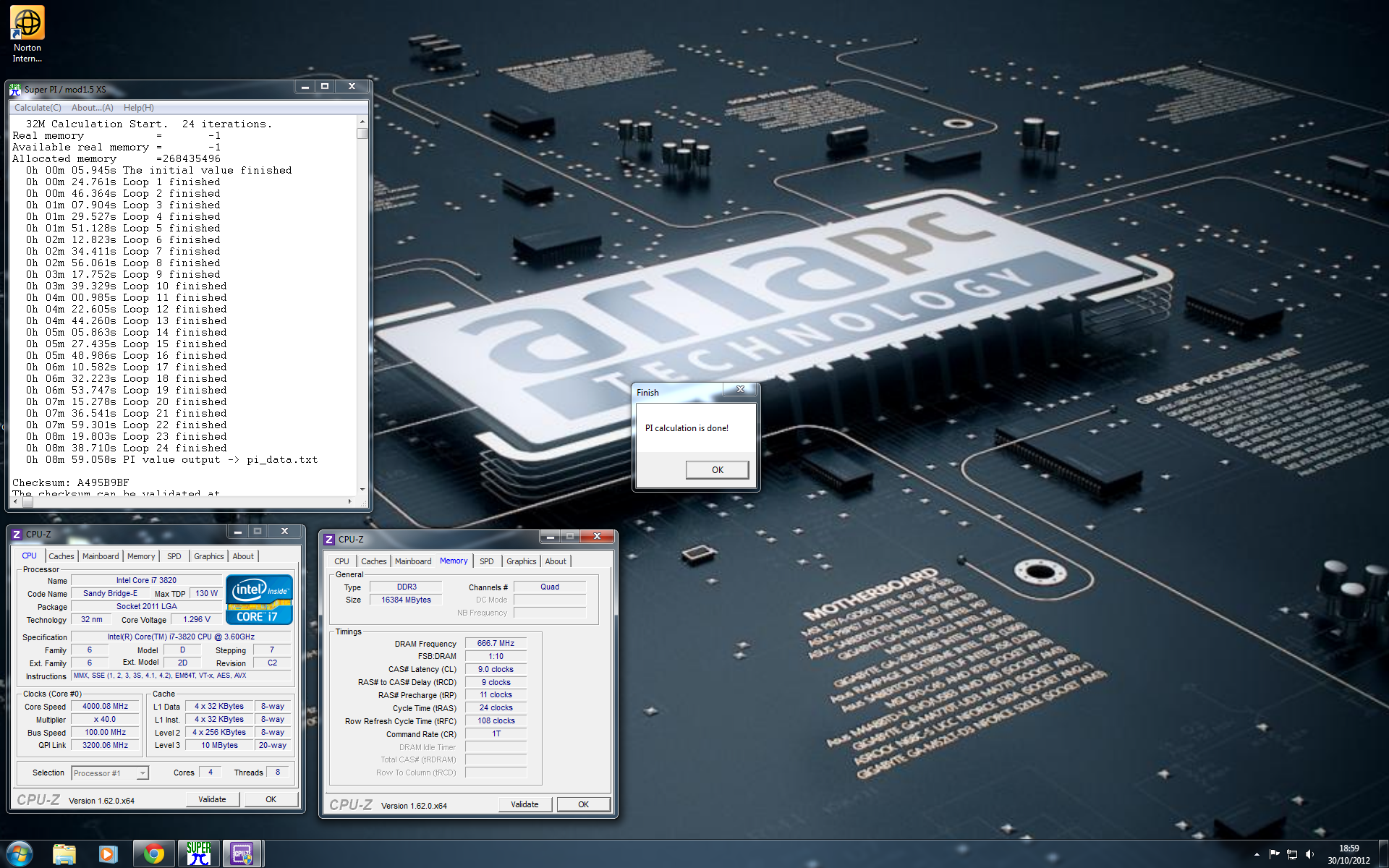Switch to CPU tab in right CPU-Z
1389x868 pixels.
(x=341, y=561)
